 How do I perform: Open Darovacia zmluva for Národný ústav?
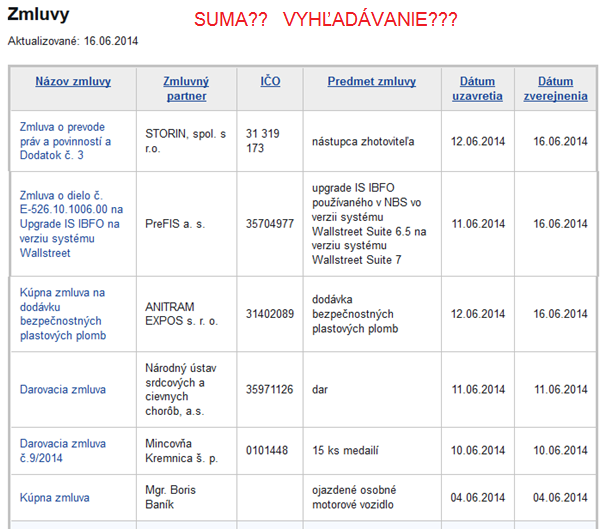point(63,389)
